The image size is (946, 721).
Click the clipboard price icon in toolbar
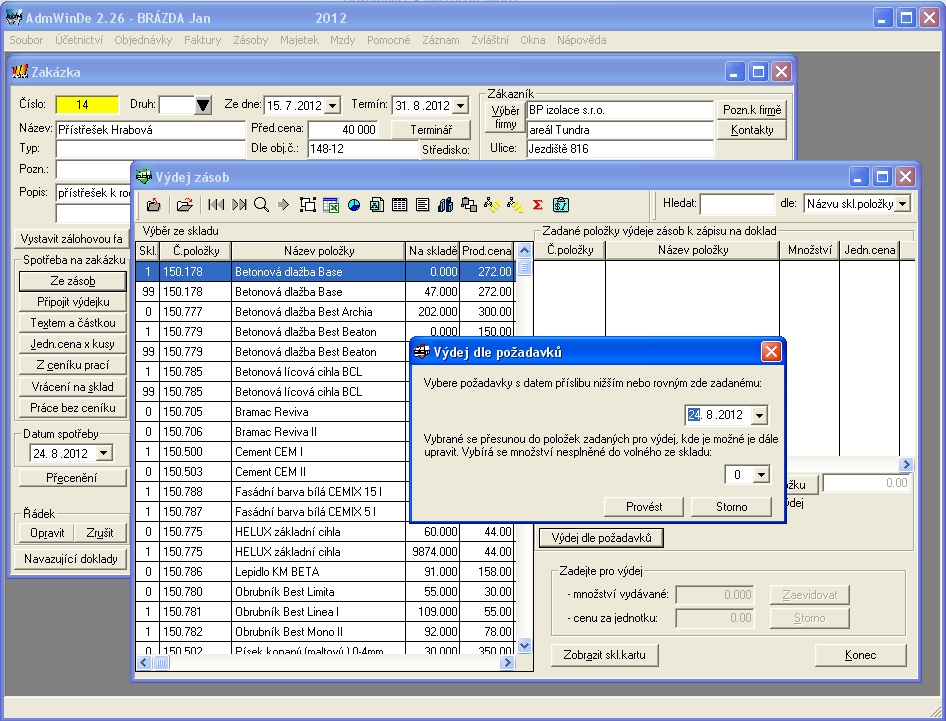click(x=561, y=205)
